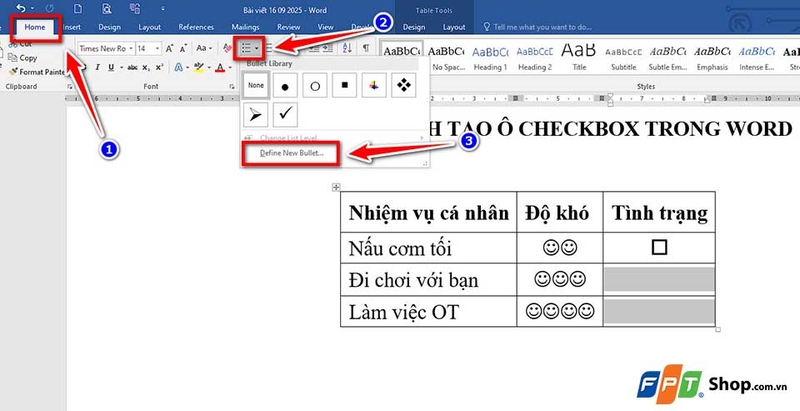Choose the checkmark bullet

tap(285, 115)
